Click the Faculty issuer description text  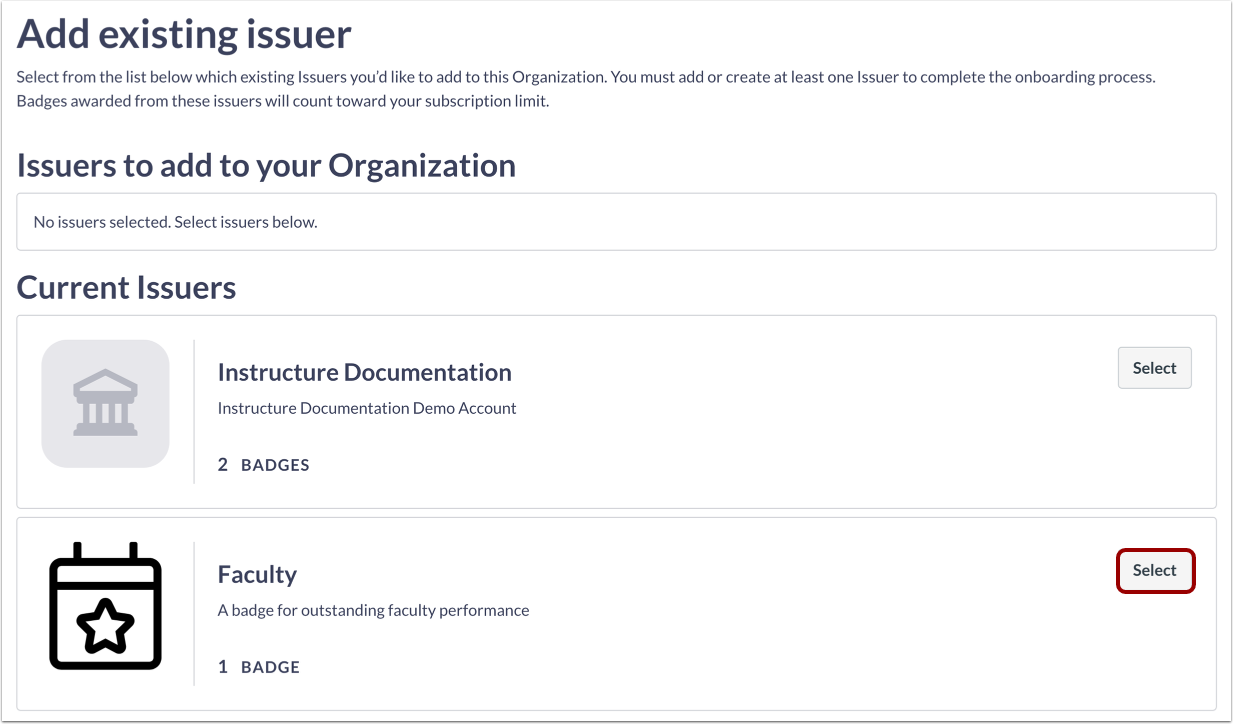point(374,610)
